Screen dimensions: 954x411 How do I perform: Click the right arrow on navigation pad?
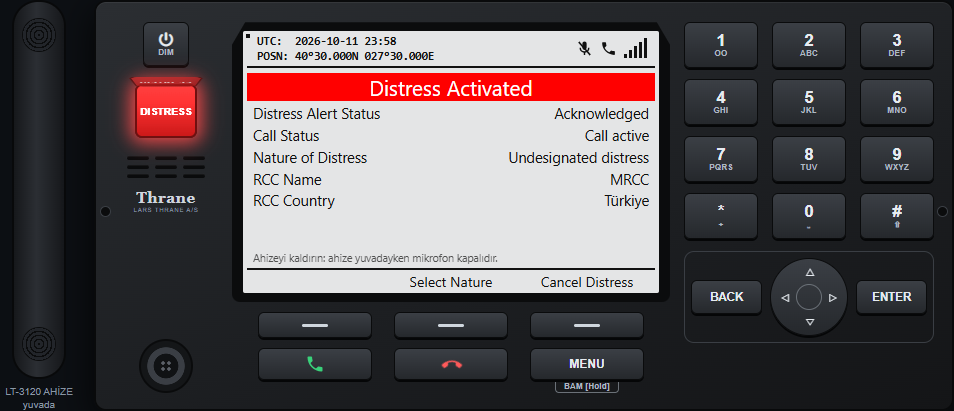(x=834, y=298)
